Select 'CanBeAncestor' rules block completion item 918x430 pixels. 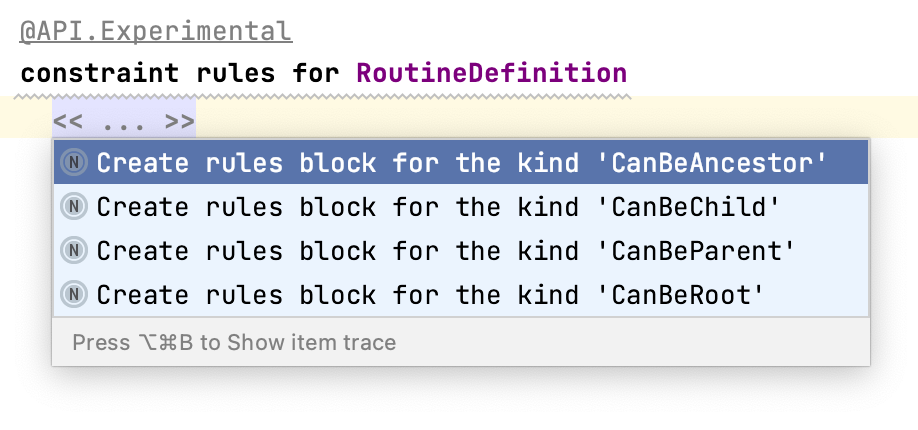[460, 163]
